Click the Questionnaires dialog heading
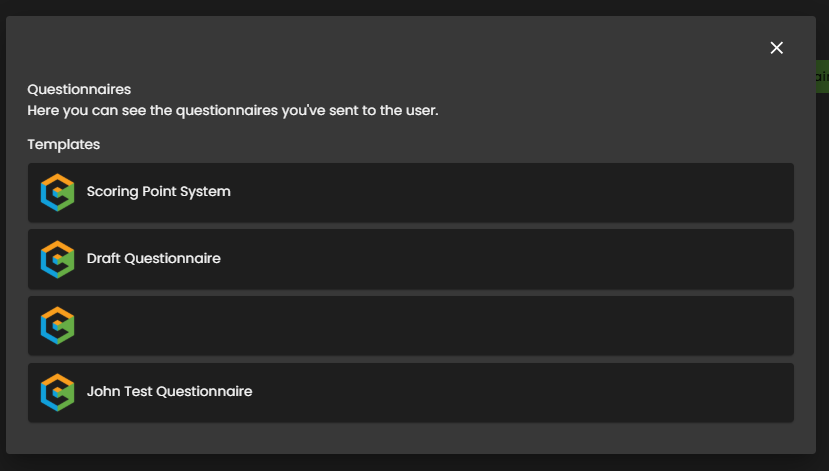Viewport: 829px width, 471px height. [x=79, y=89]
